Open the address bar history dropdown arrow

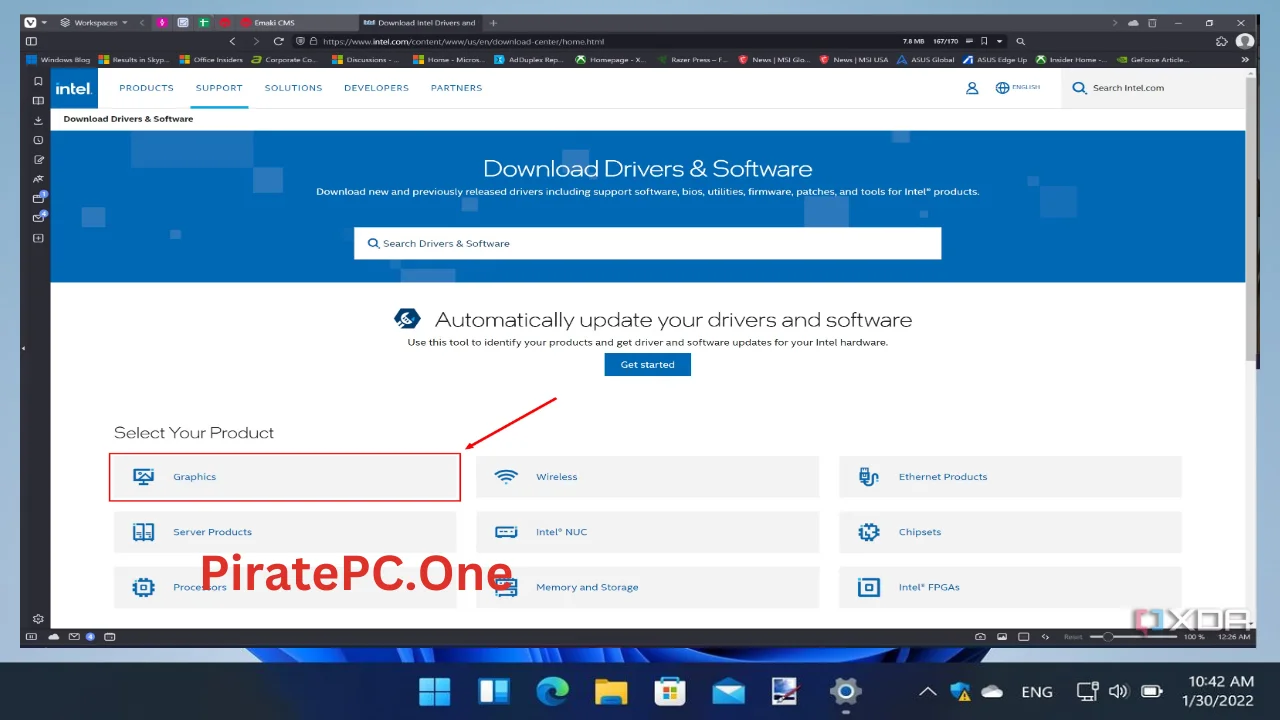(999, 41)
